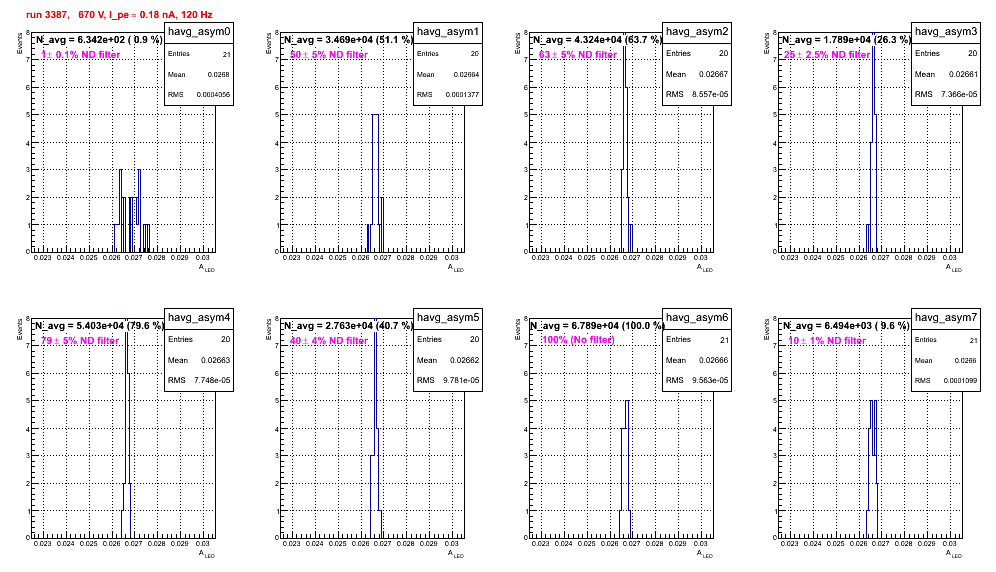
Task: Click Mean 0.02667 in havg_asym2 stats
Action: coord(697,74)
